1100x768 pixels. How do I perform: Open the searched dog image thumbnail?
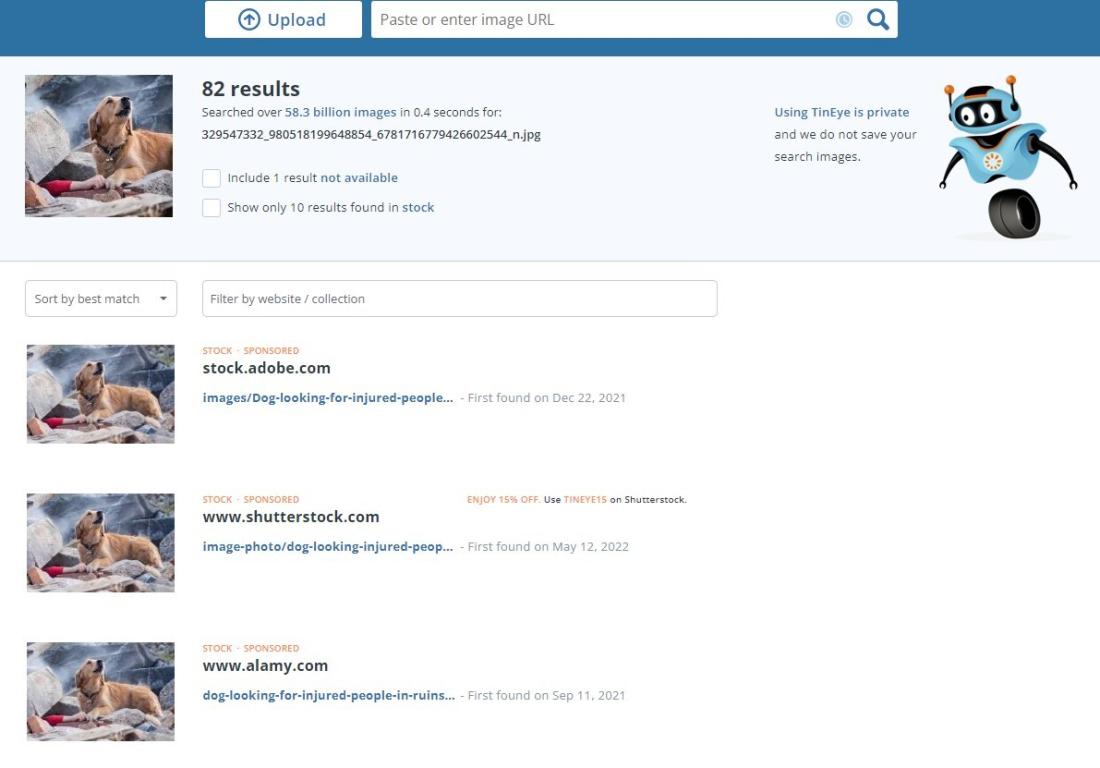[99, 146]
